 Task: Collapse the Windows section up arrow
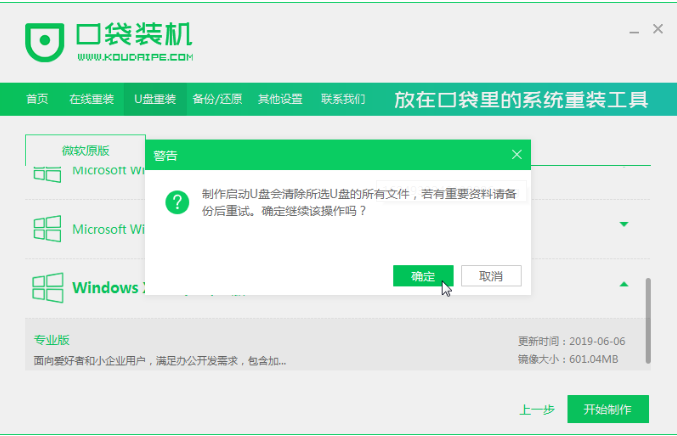(x=624, y=285)
